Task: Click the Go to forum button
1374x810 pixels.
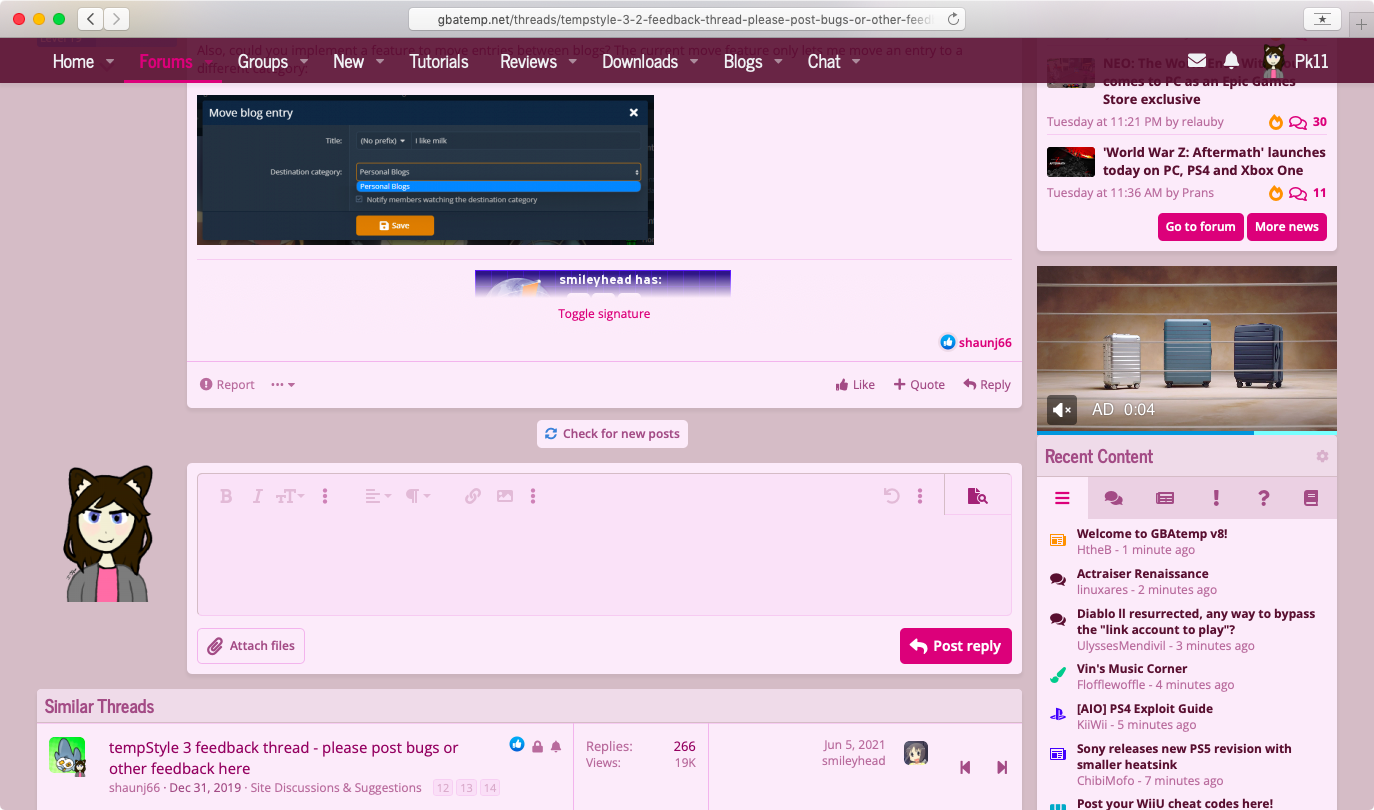Action: click(1200, 227)
